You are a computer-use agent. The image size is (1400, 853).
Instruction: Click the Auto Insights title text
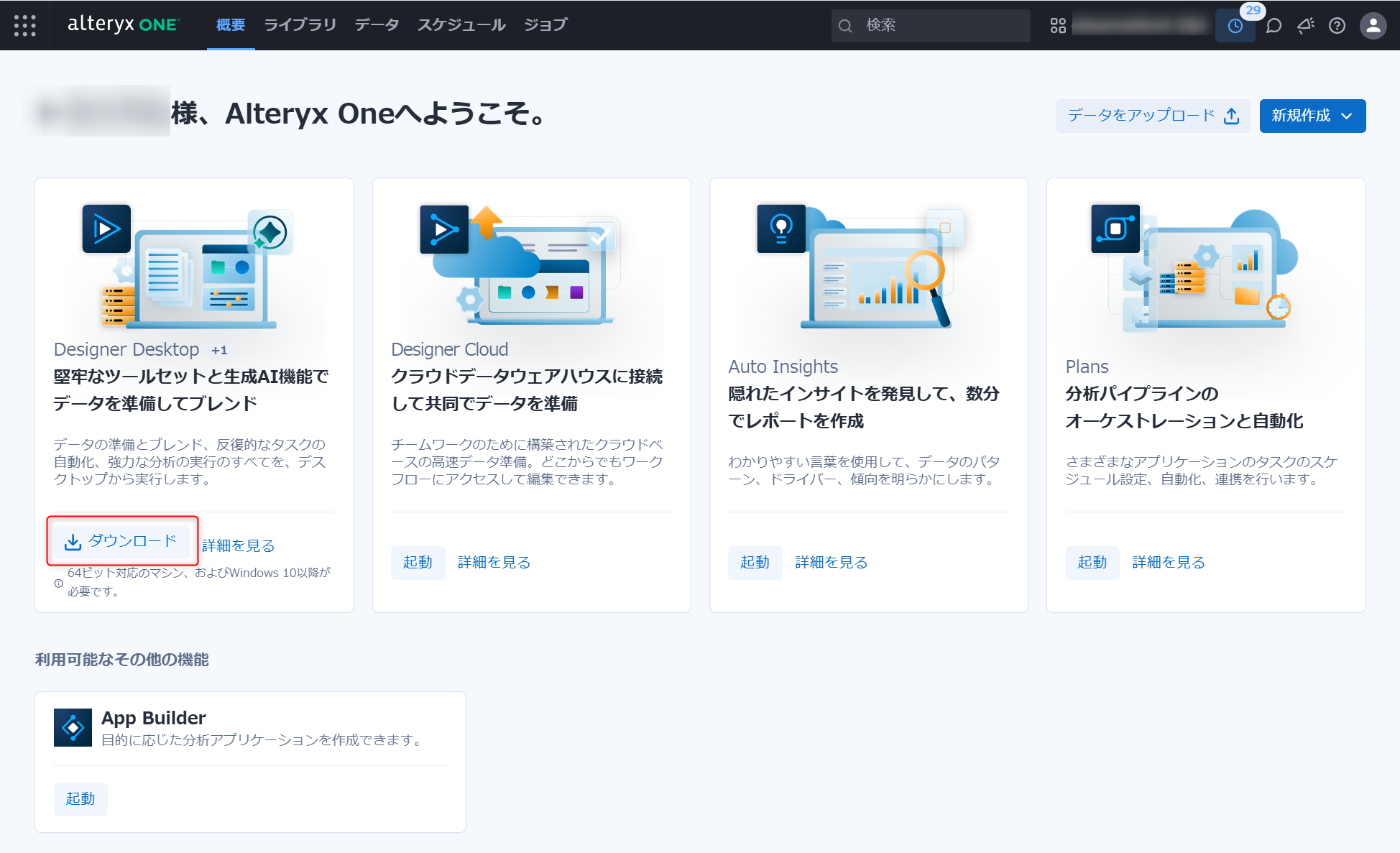pyautogui.click(x=783, y=367)
